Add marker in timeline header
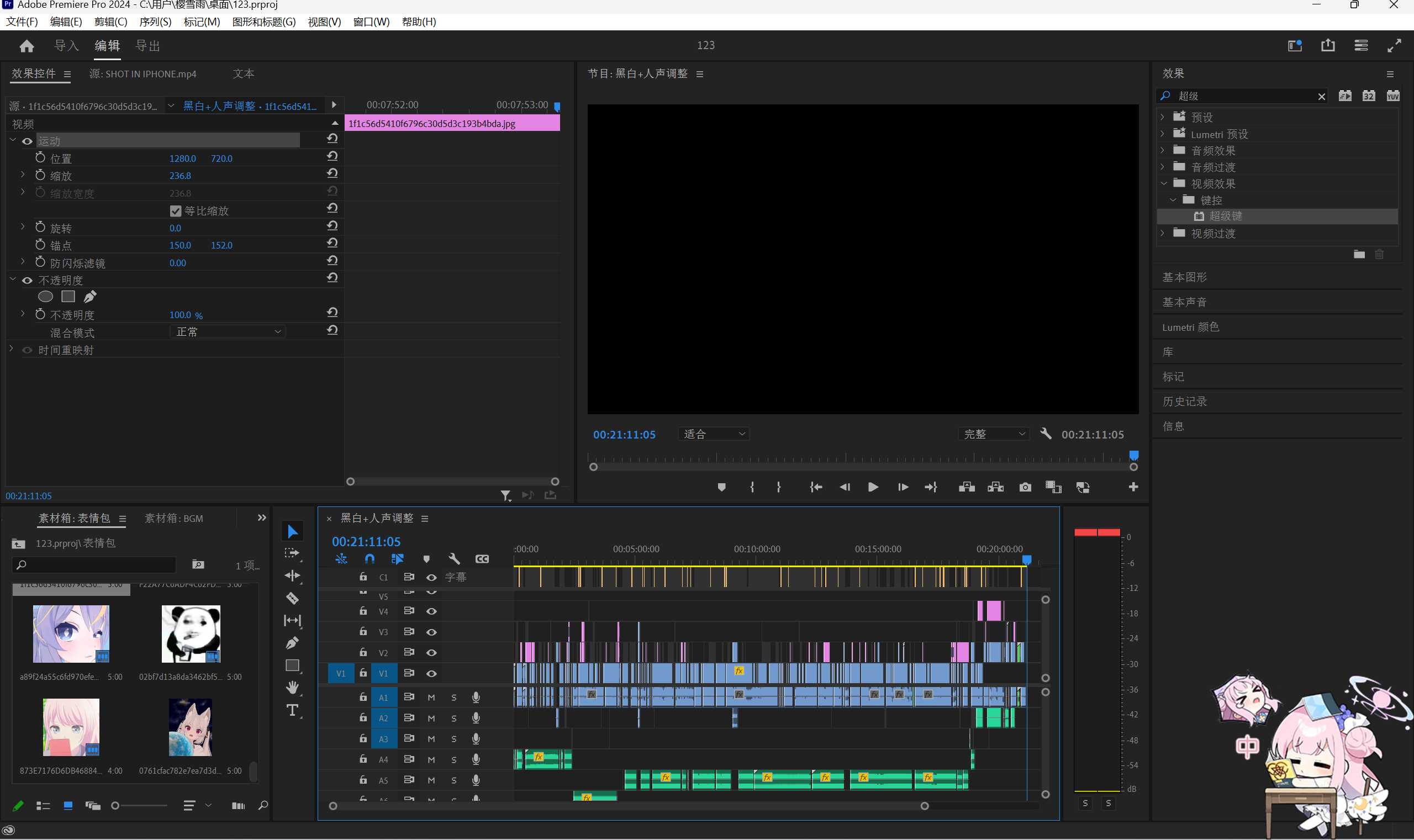This screenshot has height=840, width=1414. 426,559
